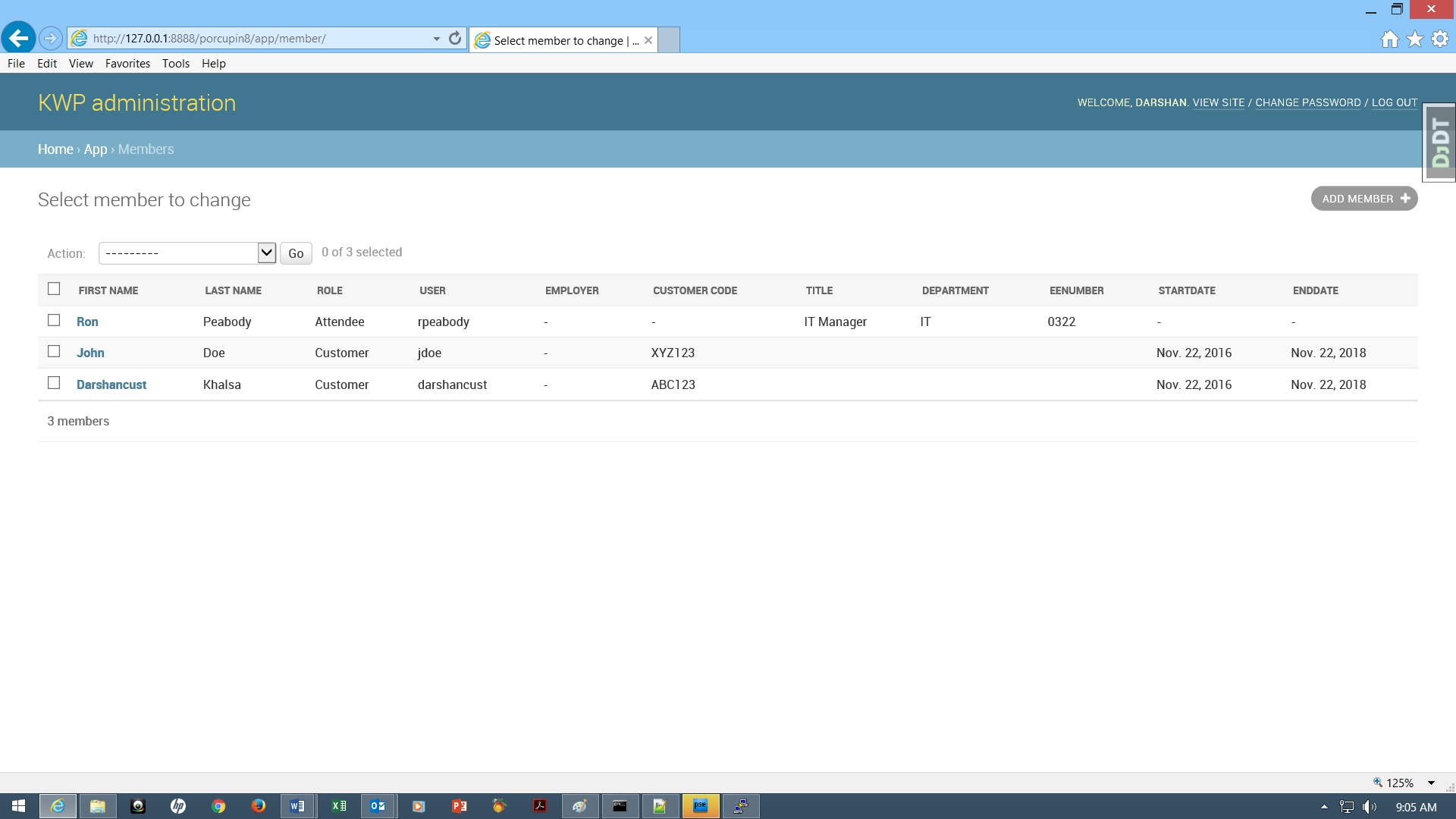Toggle the select-all header checkbox

click(54, 289)
